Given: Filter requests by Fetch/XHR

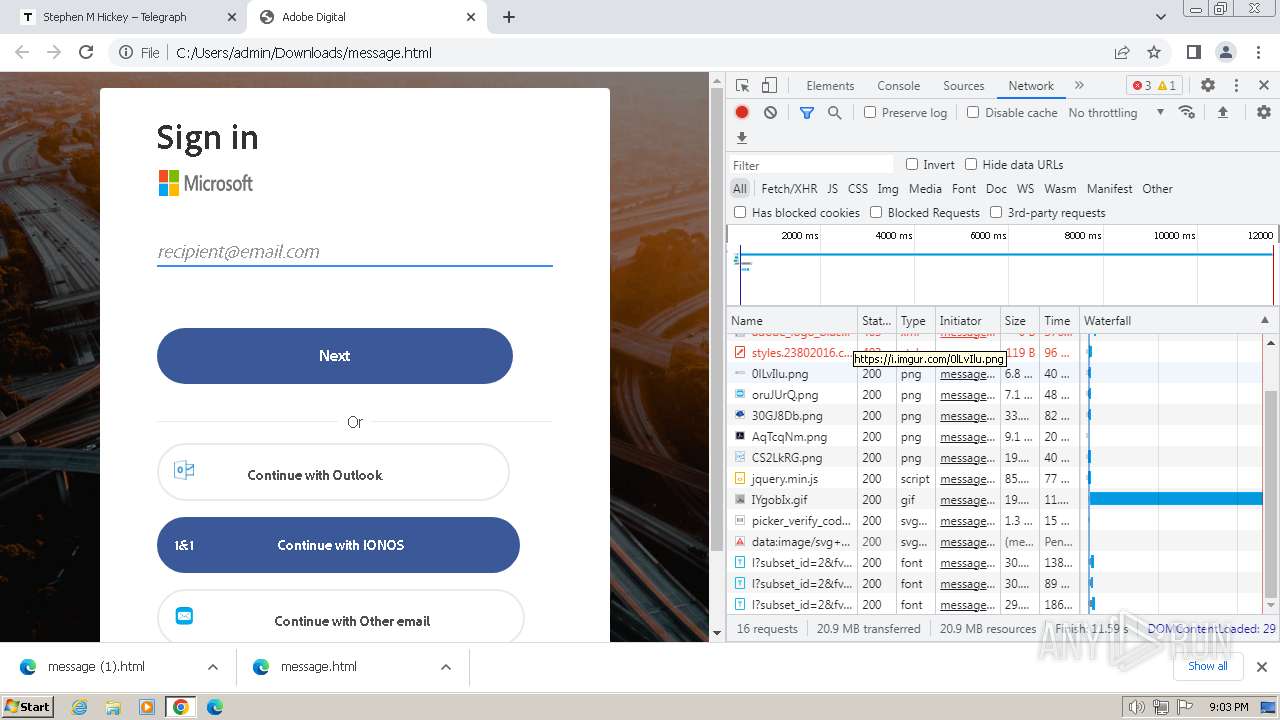Looking at the screenshot, I should pos(789,188).
